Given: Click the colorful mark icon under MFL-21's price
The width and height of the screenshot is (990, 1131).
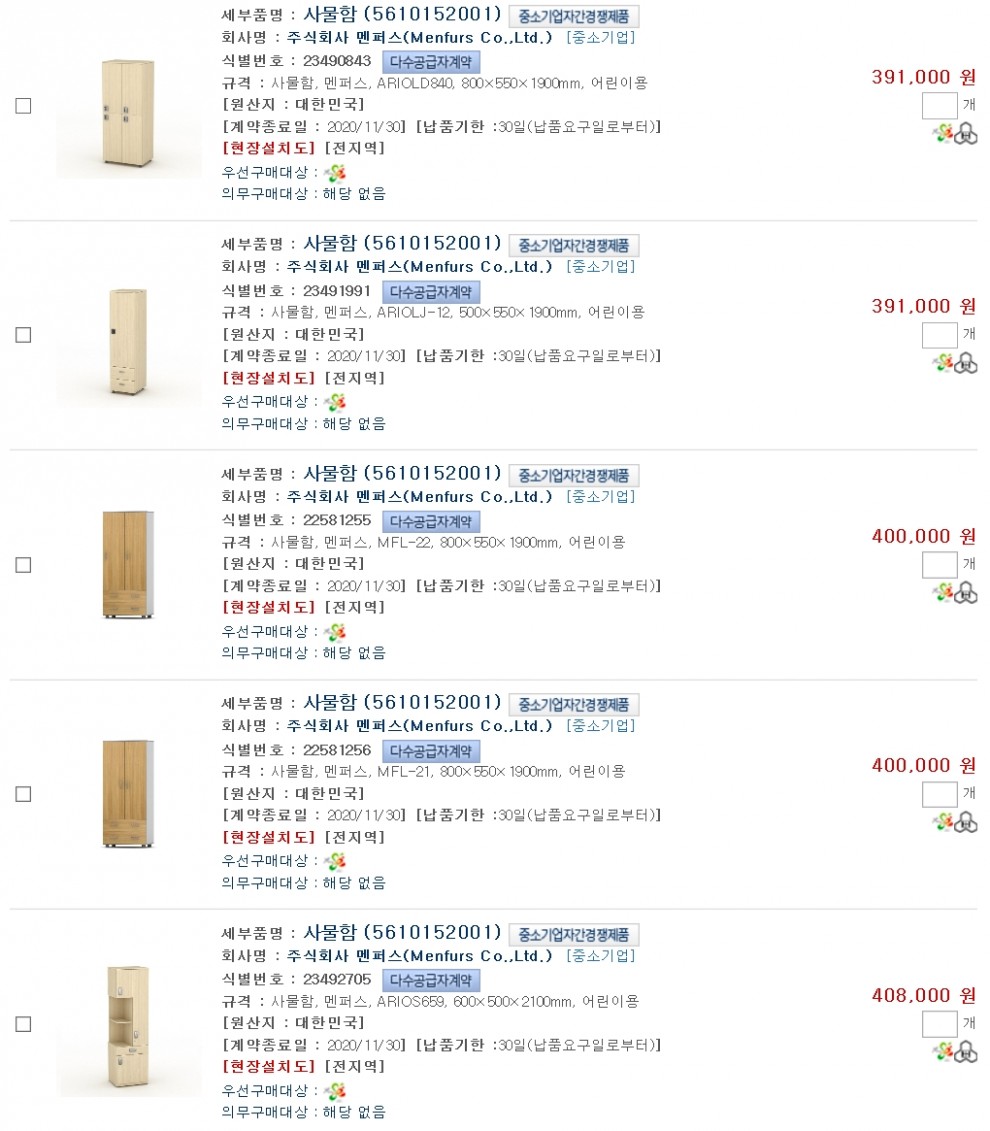Looking at the screenshot, I should pyautogui.click(x=944, y=822).
